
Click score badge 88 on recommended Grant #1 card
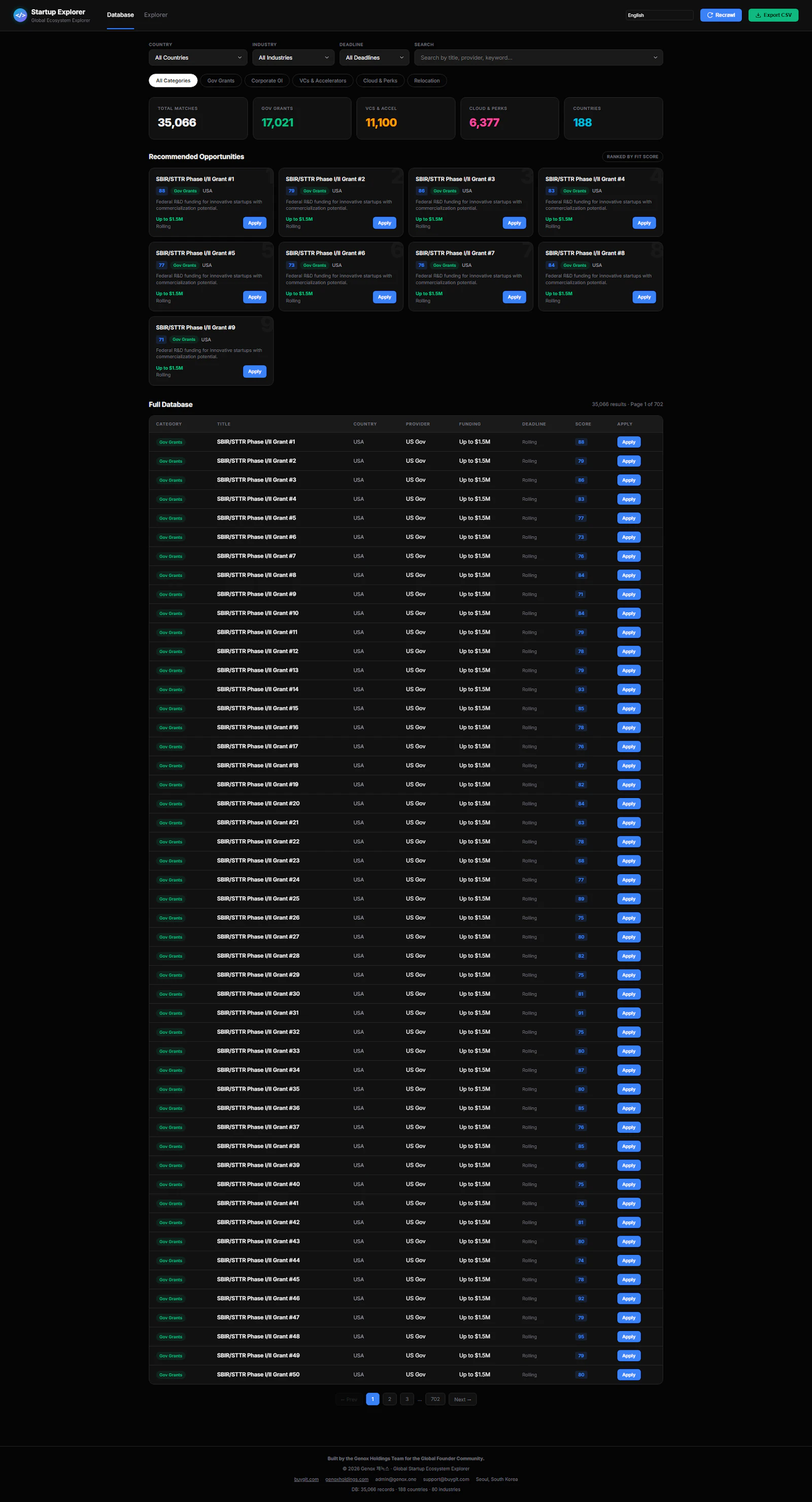click(162, 191)
